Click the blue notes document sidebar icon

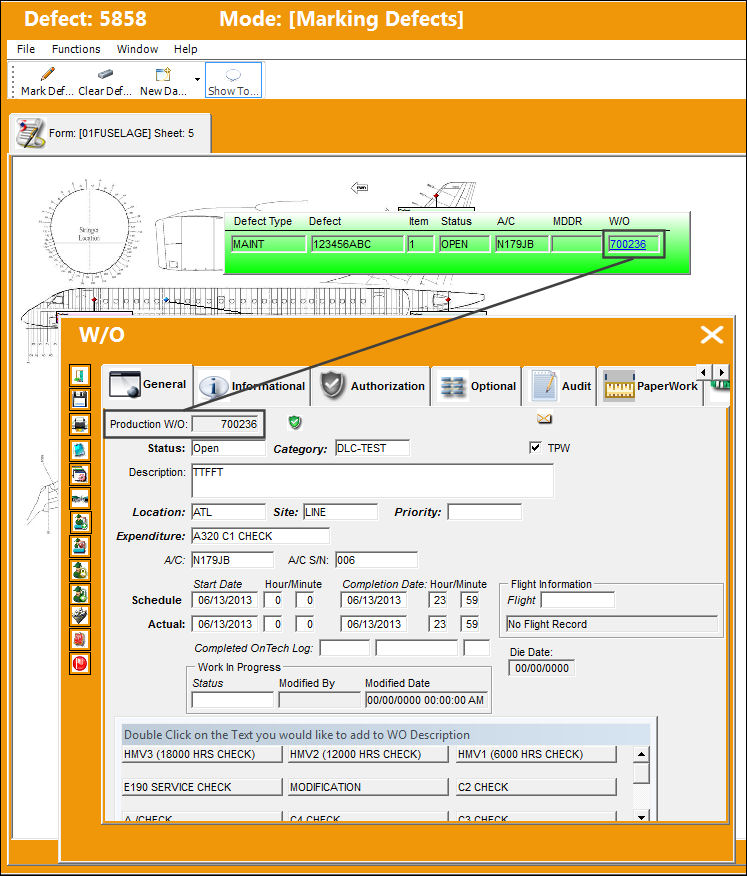[x=80, y=449]
